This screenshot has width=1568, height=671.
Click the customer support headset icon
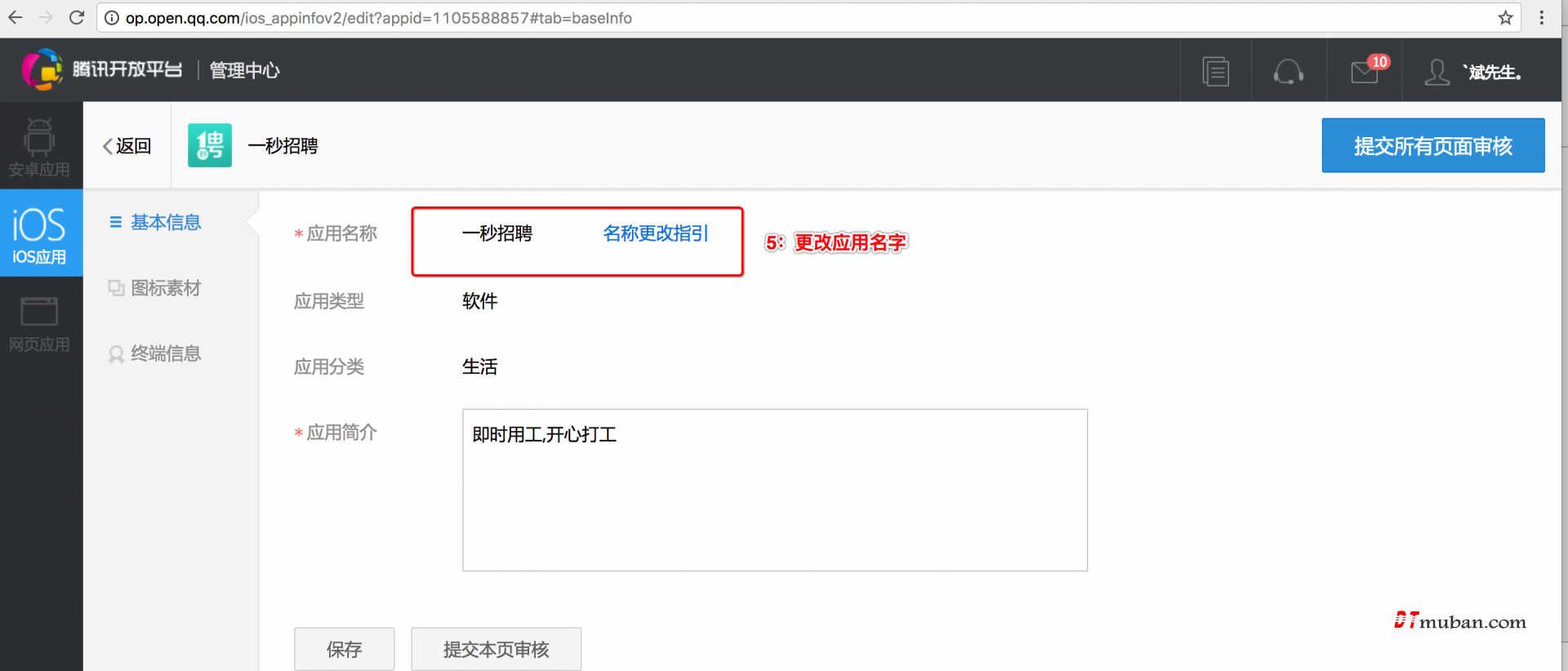coord(1288,72)
